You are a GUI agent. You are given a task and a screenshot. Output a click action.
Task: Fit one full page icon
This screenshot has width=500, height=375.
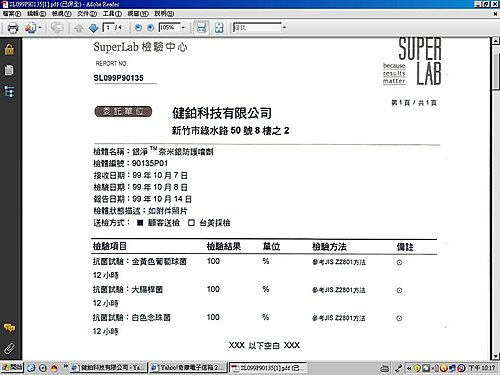[219, 28]
